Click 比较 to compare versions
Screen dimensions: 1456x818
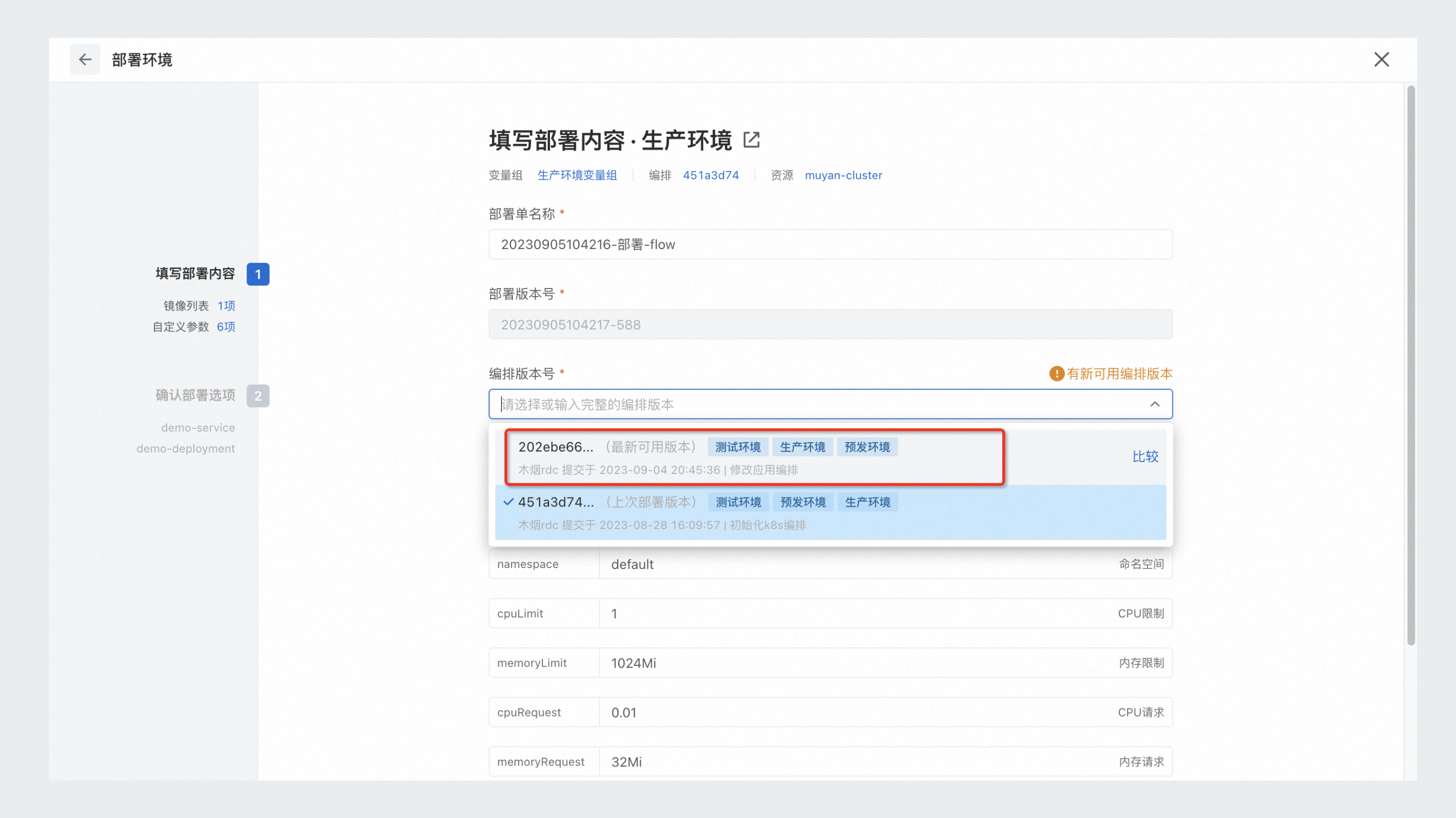(1145, 457)
